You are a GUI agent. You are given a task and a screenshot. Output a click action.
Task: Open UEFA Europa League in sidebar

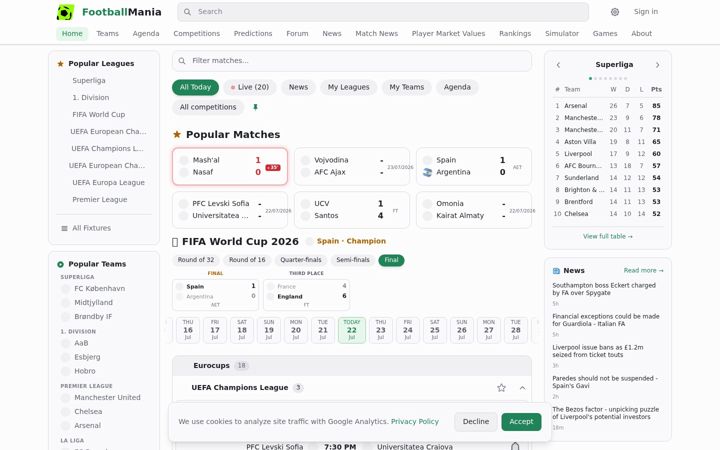click(x=108, y=183)
